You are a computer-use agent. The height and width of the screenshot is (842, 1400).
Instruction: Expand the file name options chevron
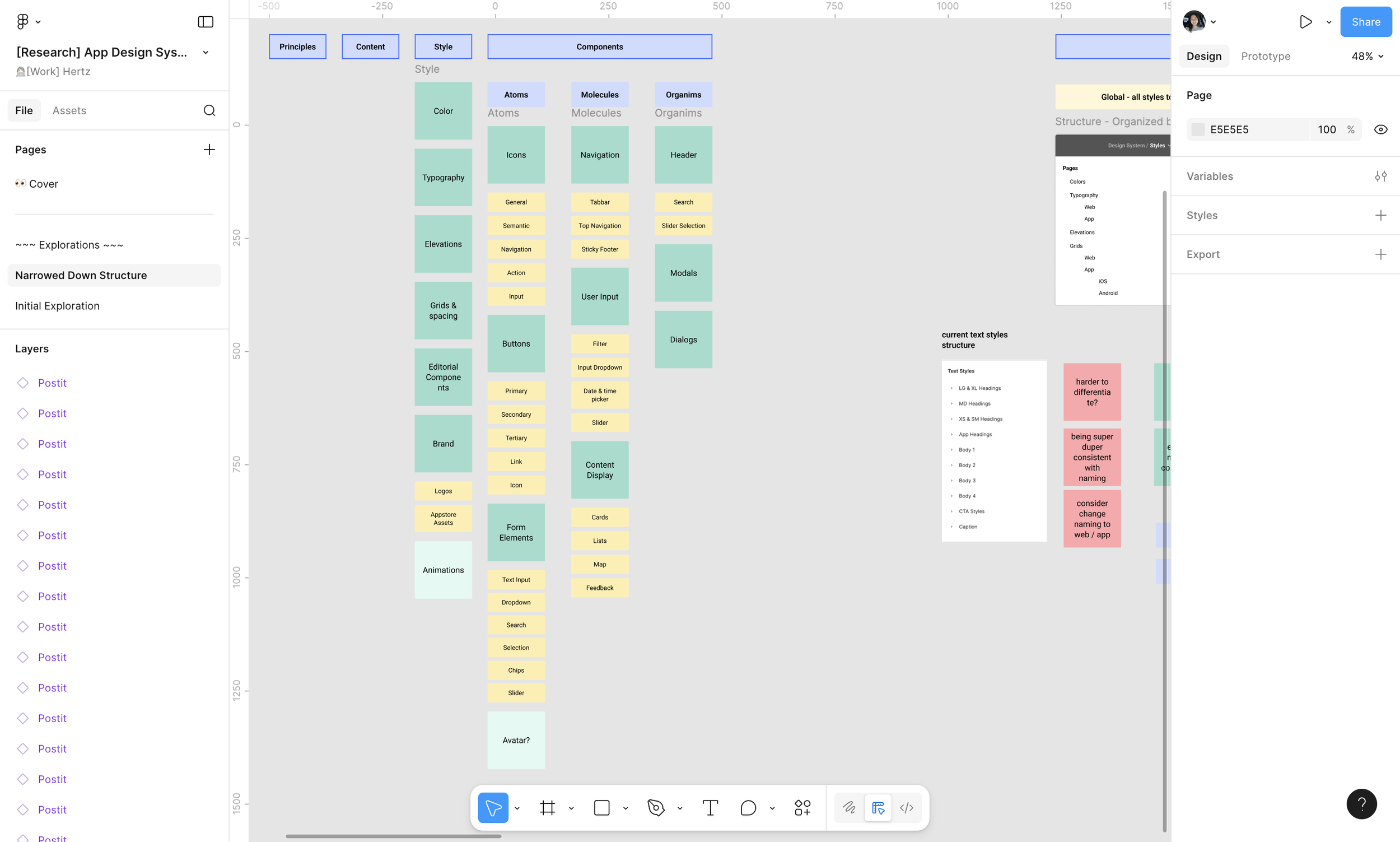pyautogui.click(x=206, y=52)
